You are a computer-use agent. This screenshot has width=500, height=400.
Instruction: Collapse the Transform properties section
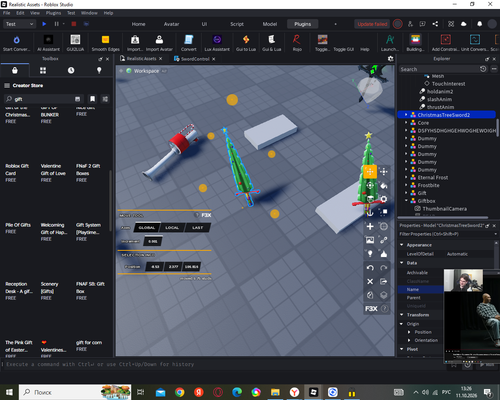point(402,315)
